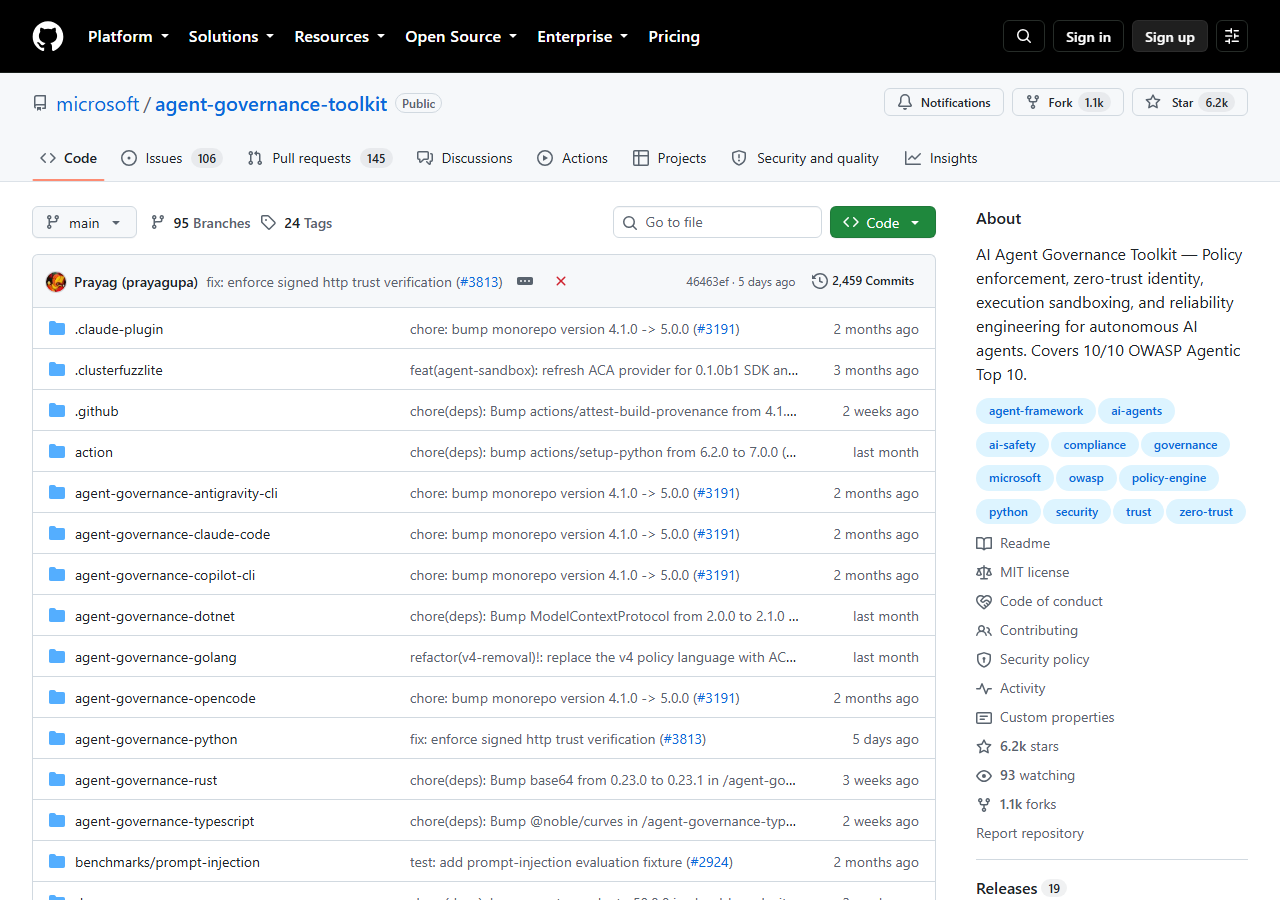This screenshot has height=900, width=1280.
Task: Click the shield icon beside Security policy
Action: click(x=984, y=659)
